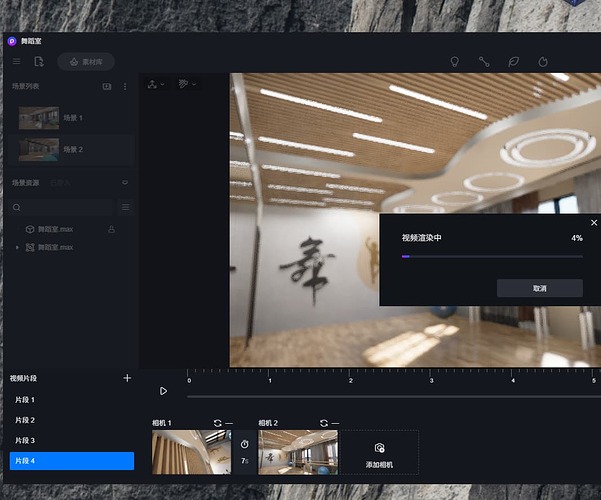Select 片段 4 in the video clips list

pos(70,460)
